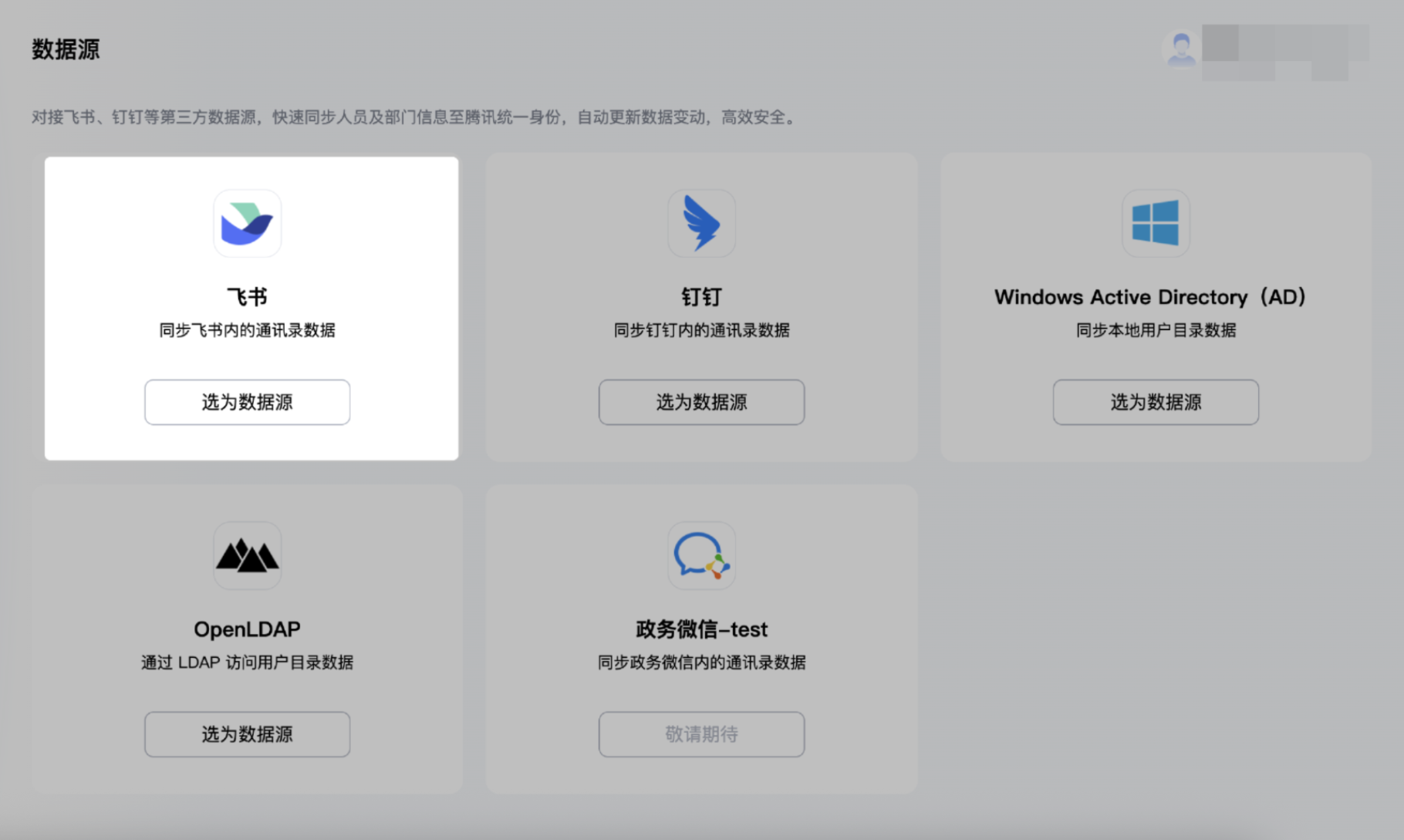1404x840 pixels.
Task: Click the 政务微信-test card title
Action: (701, 629)
